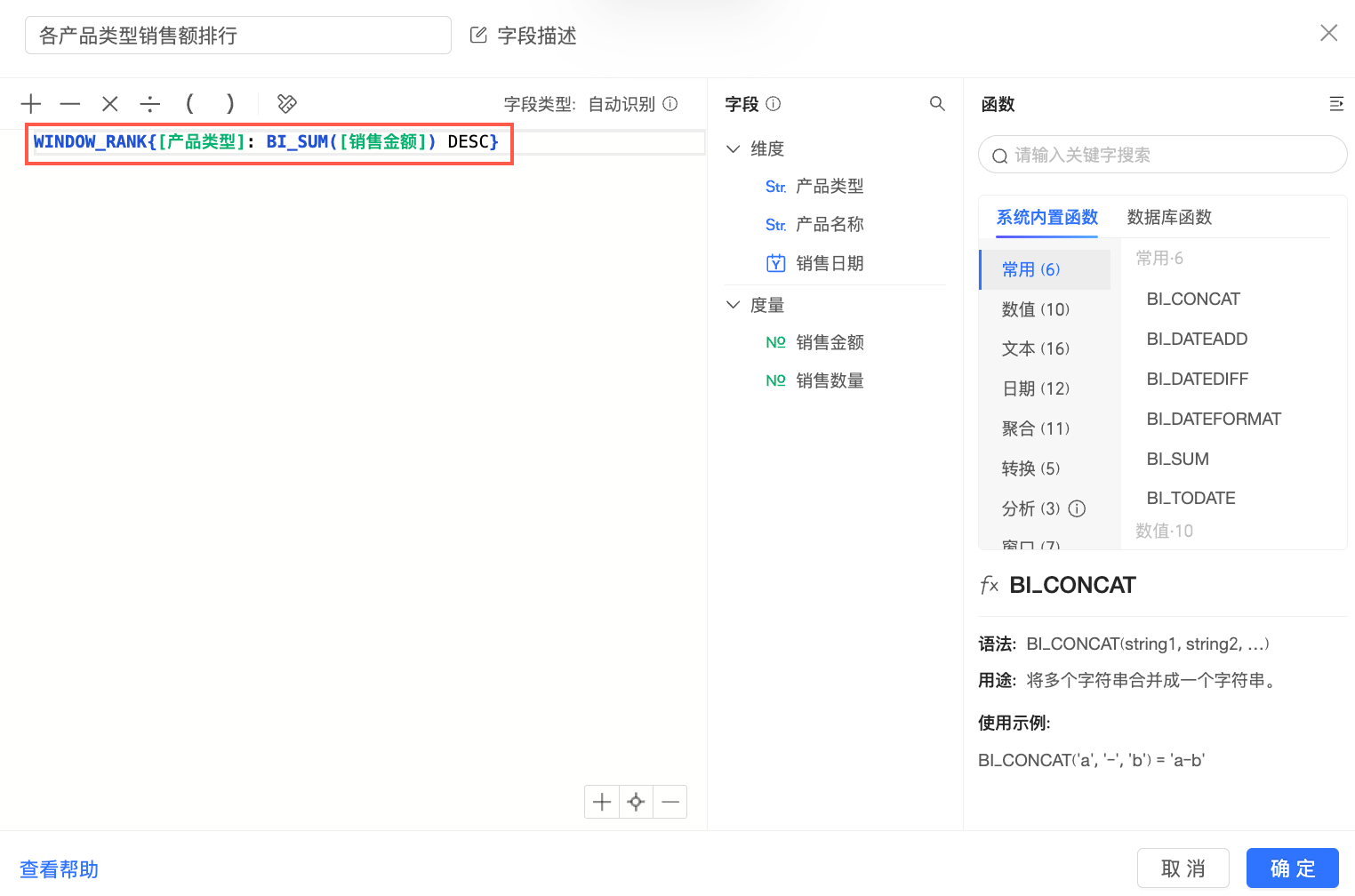1355x896 pixels.
Task: Insert a right parenthesis
Action: point(230,104)
